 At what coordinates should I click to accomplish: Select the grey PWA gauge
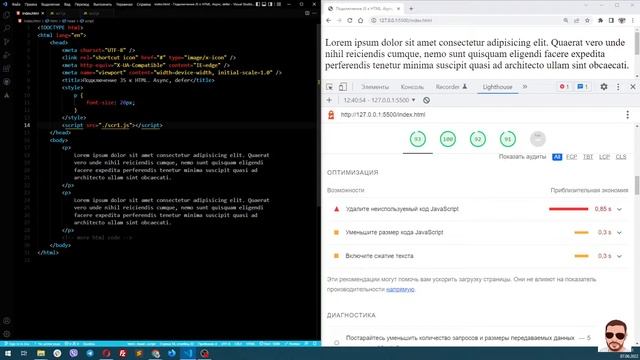[538, 139]
